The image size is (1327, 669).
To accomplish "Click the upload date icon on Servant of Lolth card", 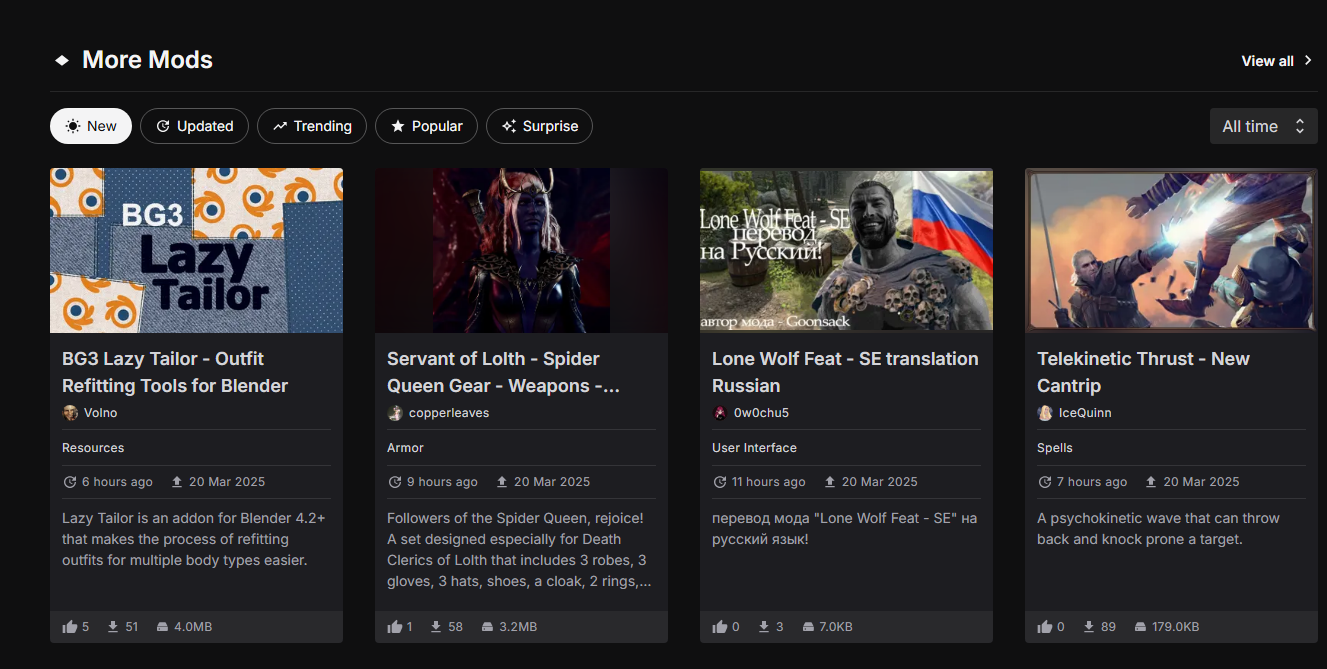I will pyautogui.click(x=502, y=482).
